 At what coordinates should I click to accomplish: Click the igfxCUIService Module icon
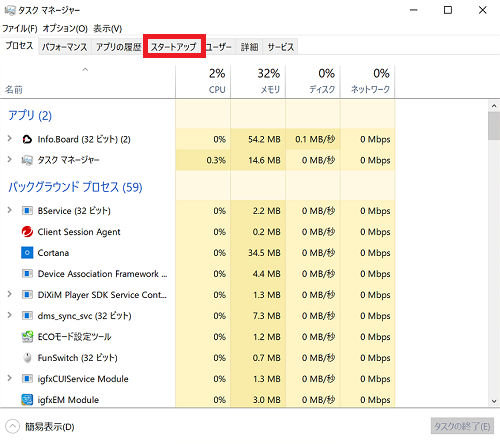[27, 379]
